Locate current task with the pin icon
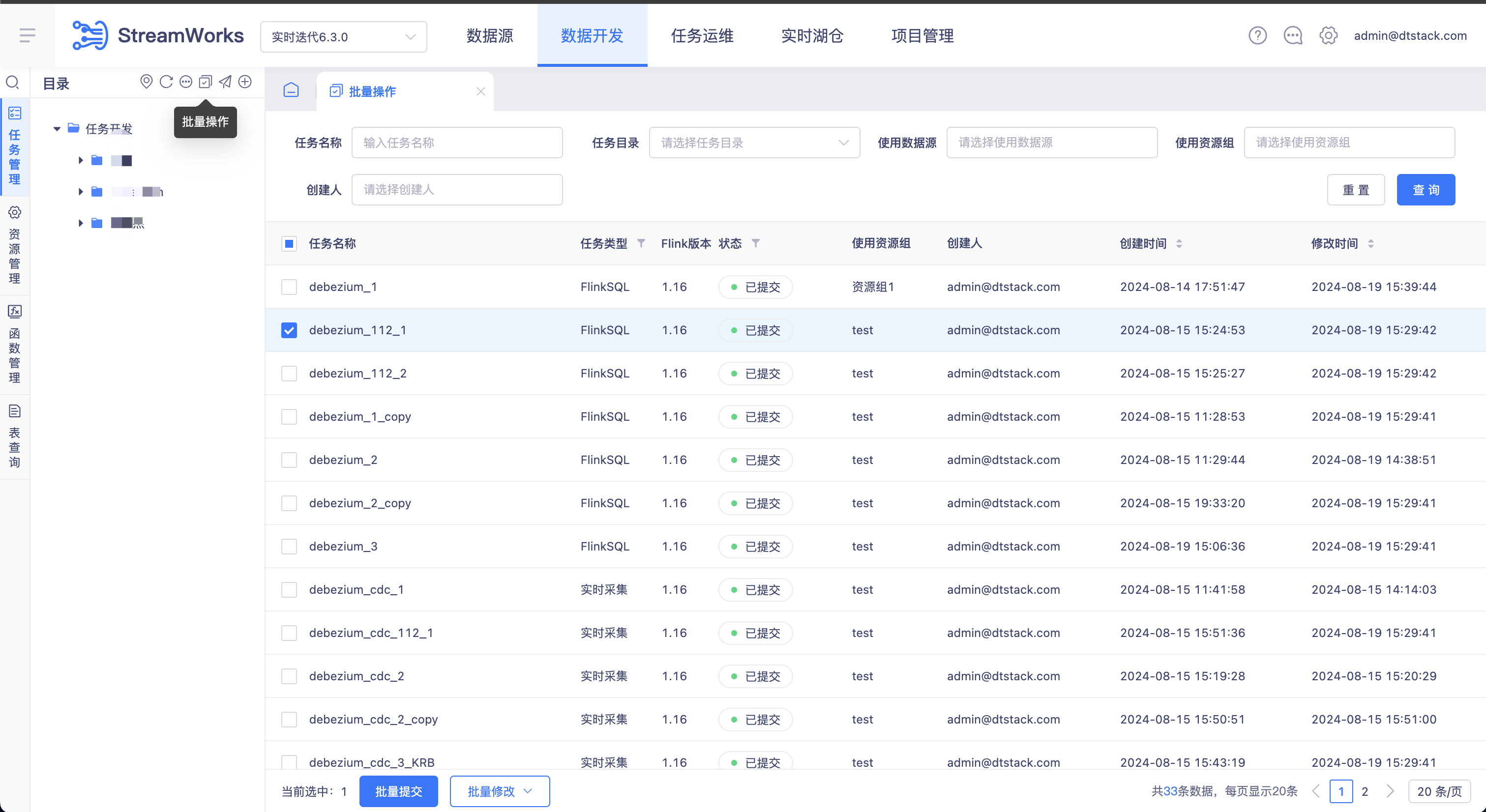The height and width of the screenshot is (812, 1486). click(147, 82)
